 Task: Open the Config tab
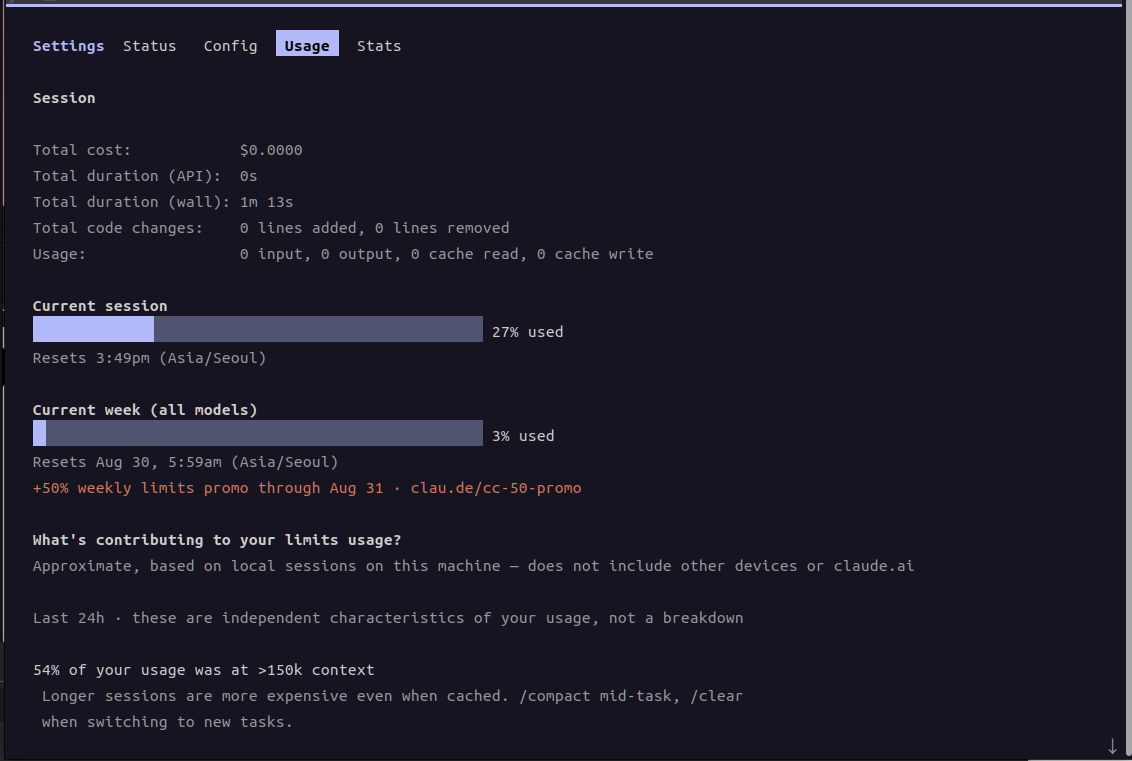click(230, 45)
